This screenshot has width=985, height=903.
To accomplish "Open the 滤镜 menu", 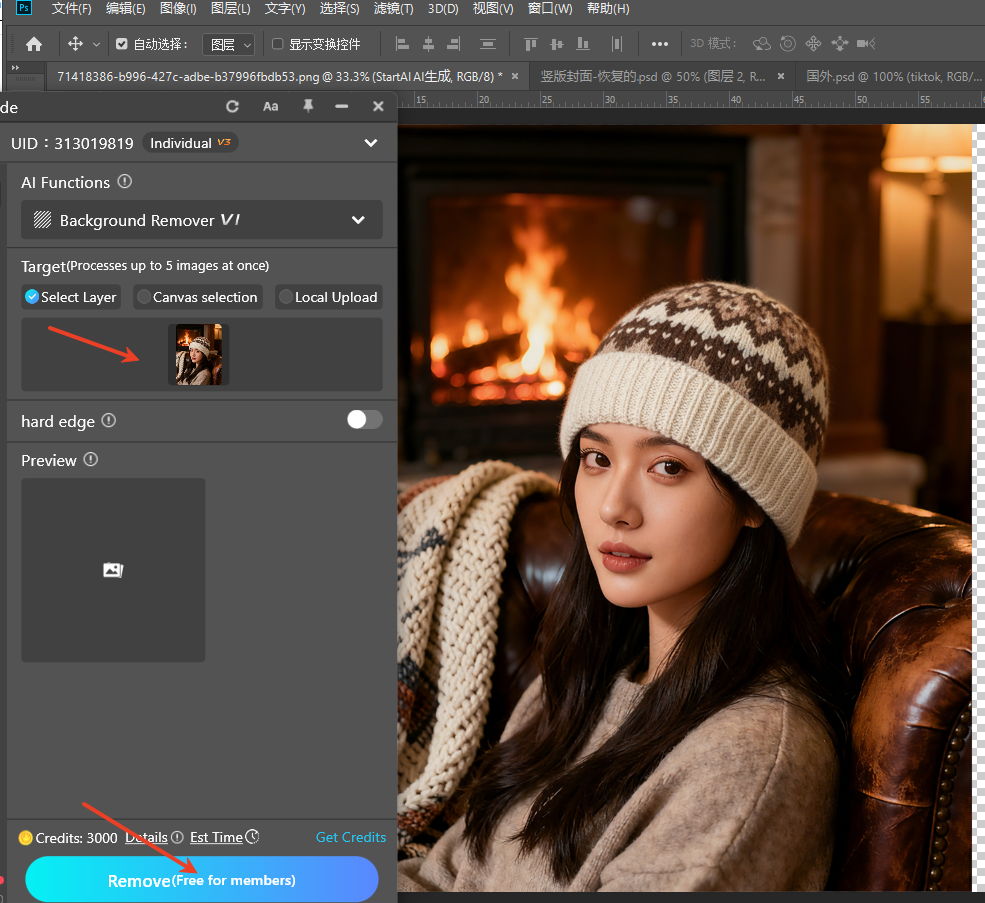I will [393, 8].
